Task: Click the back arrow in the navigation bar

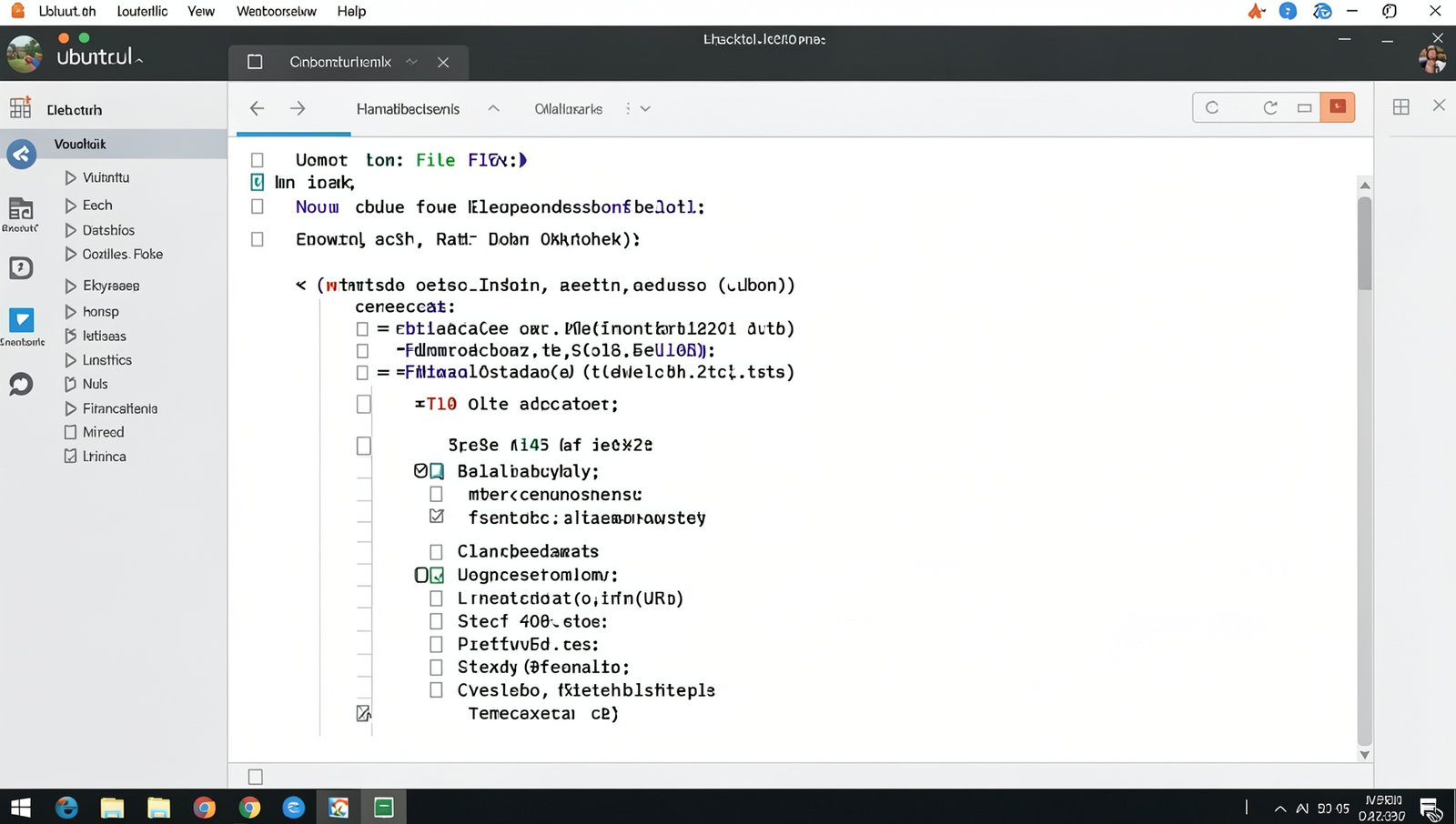Action: tap(257, 108)
